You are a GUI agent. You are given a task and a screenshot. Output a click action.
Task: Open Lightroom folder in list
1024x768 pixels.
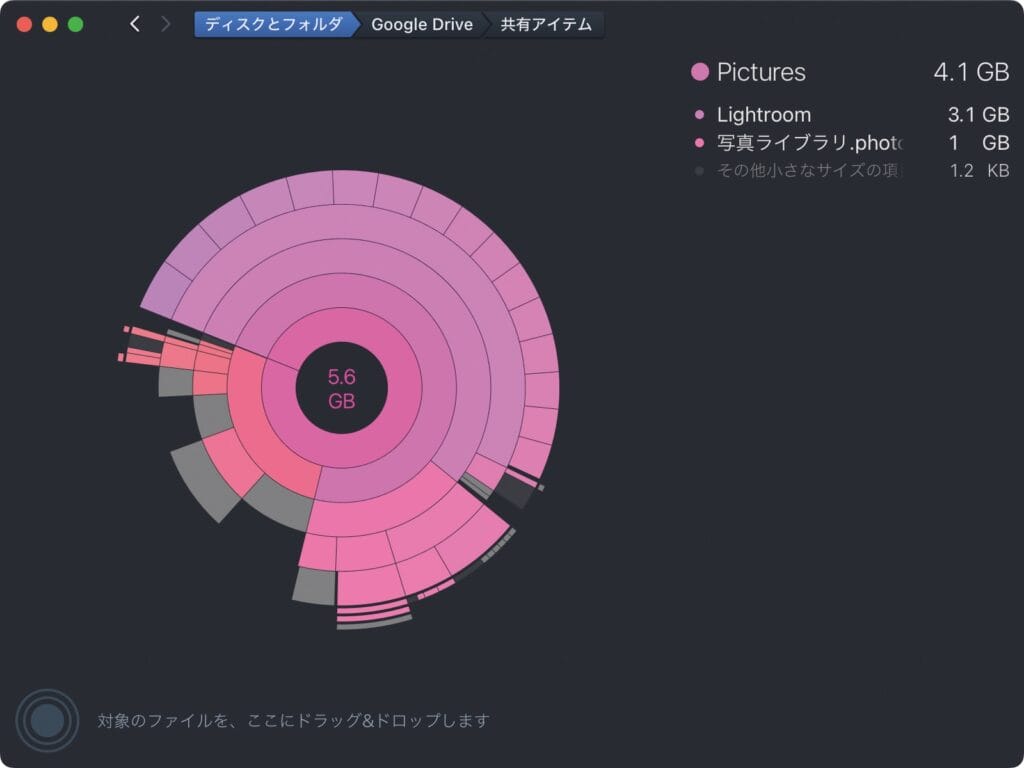coord(764,115)
